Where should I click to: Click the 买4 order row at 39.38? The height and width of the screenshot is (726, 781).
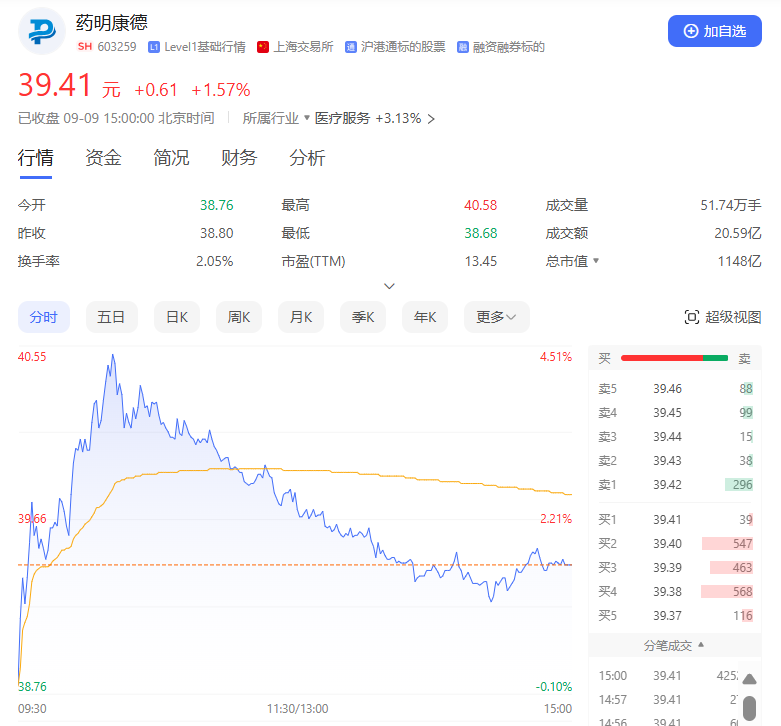(x=675, y=592)
